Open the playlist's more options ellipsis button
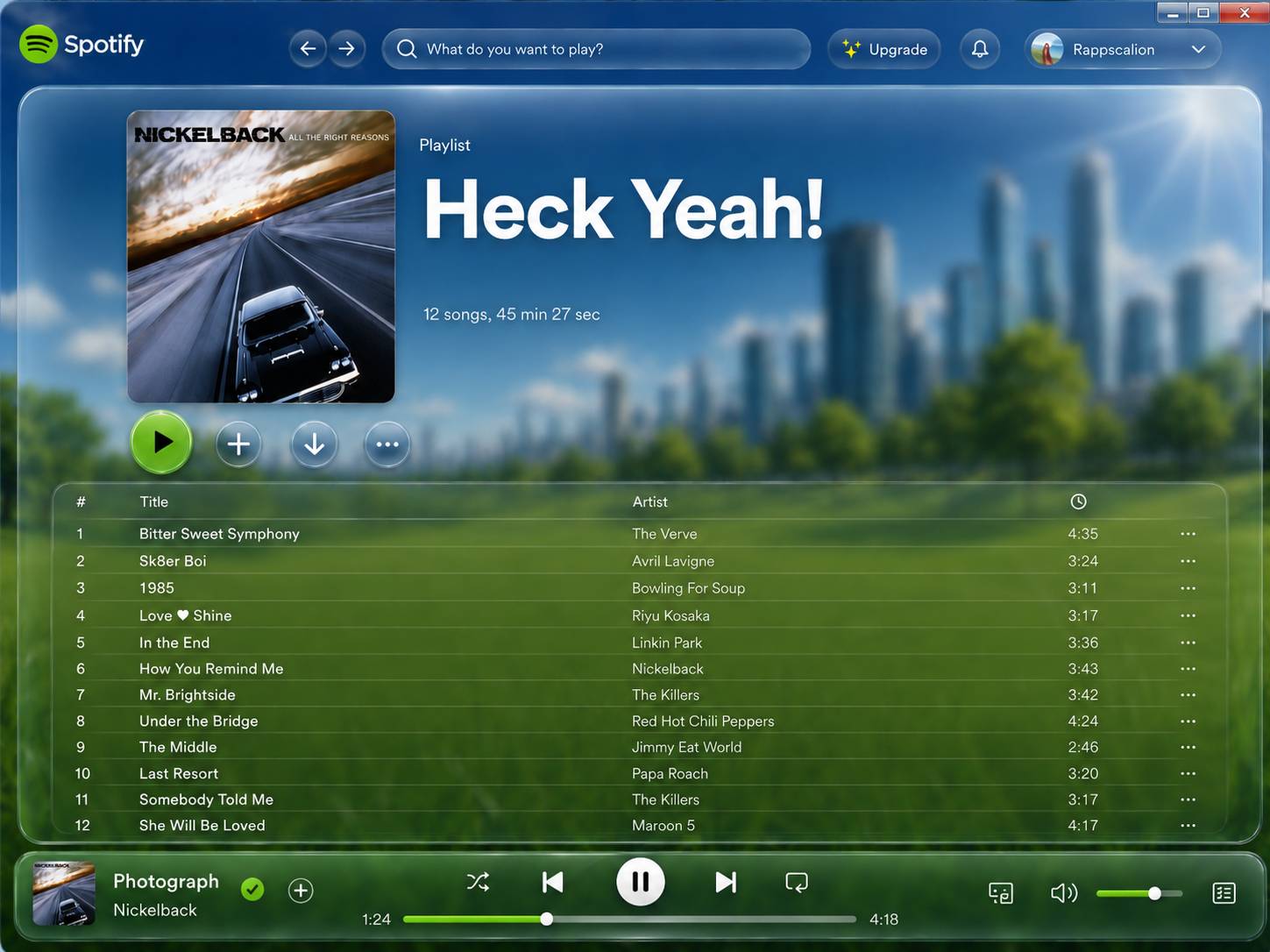This screenshot has width=1270, height=952. [x=387, y=444]
